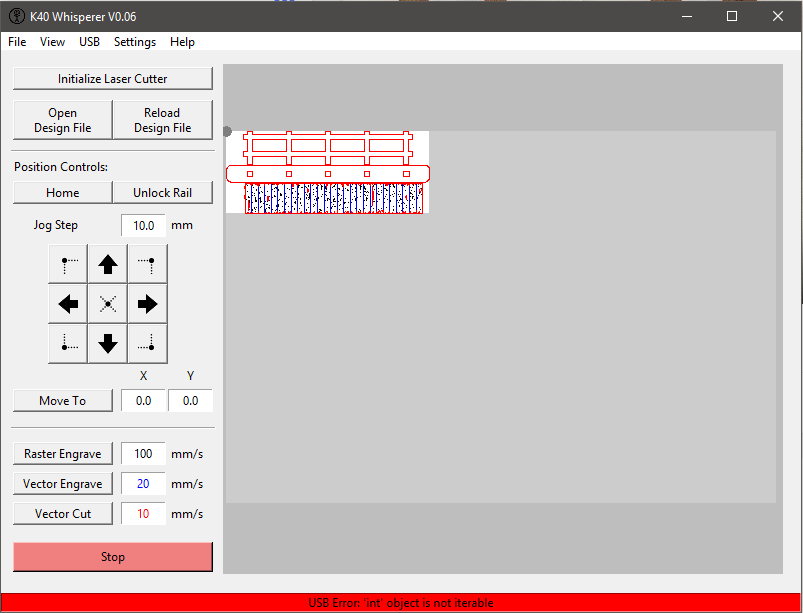The image size is (803, 613).
Task: Unlock the rail
Action: 162,193
